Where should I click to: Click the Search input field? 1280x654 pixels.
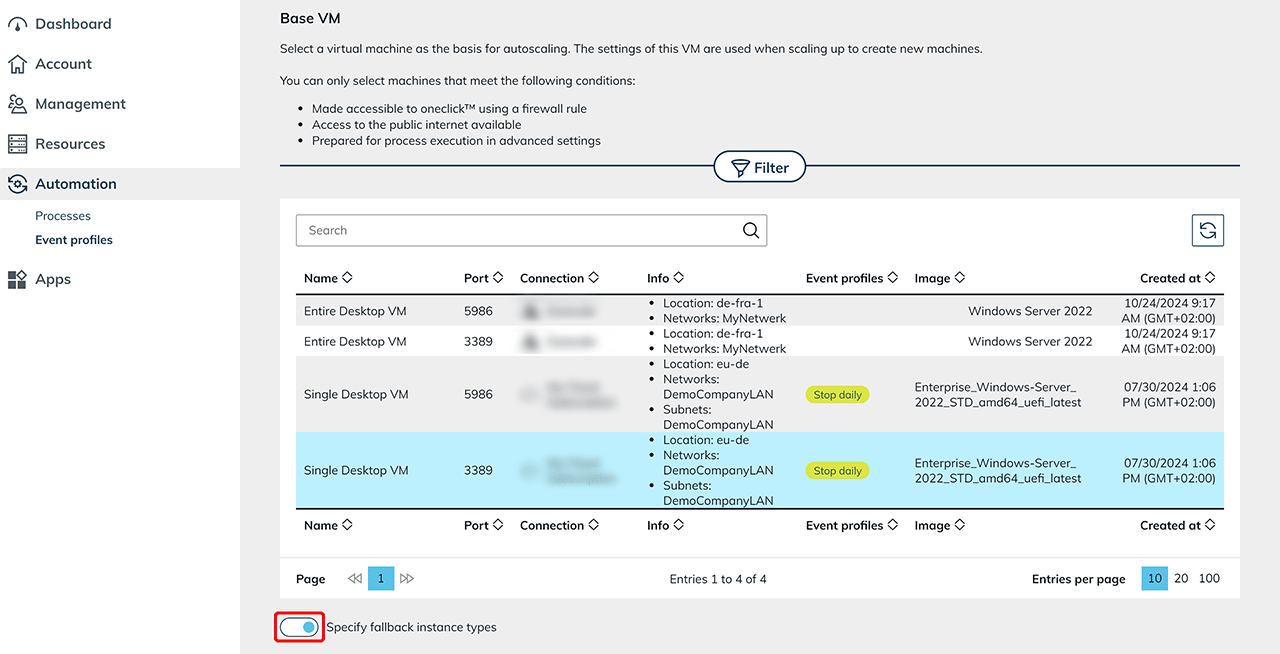click(x=520, y=230)
